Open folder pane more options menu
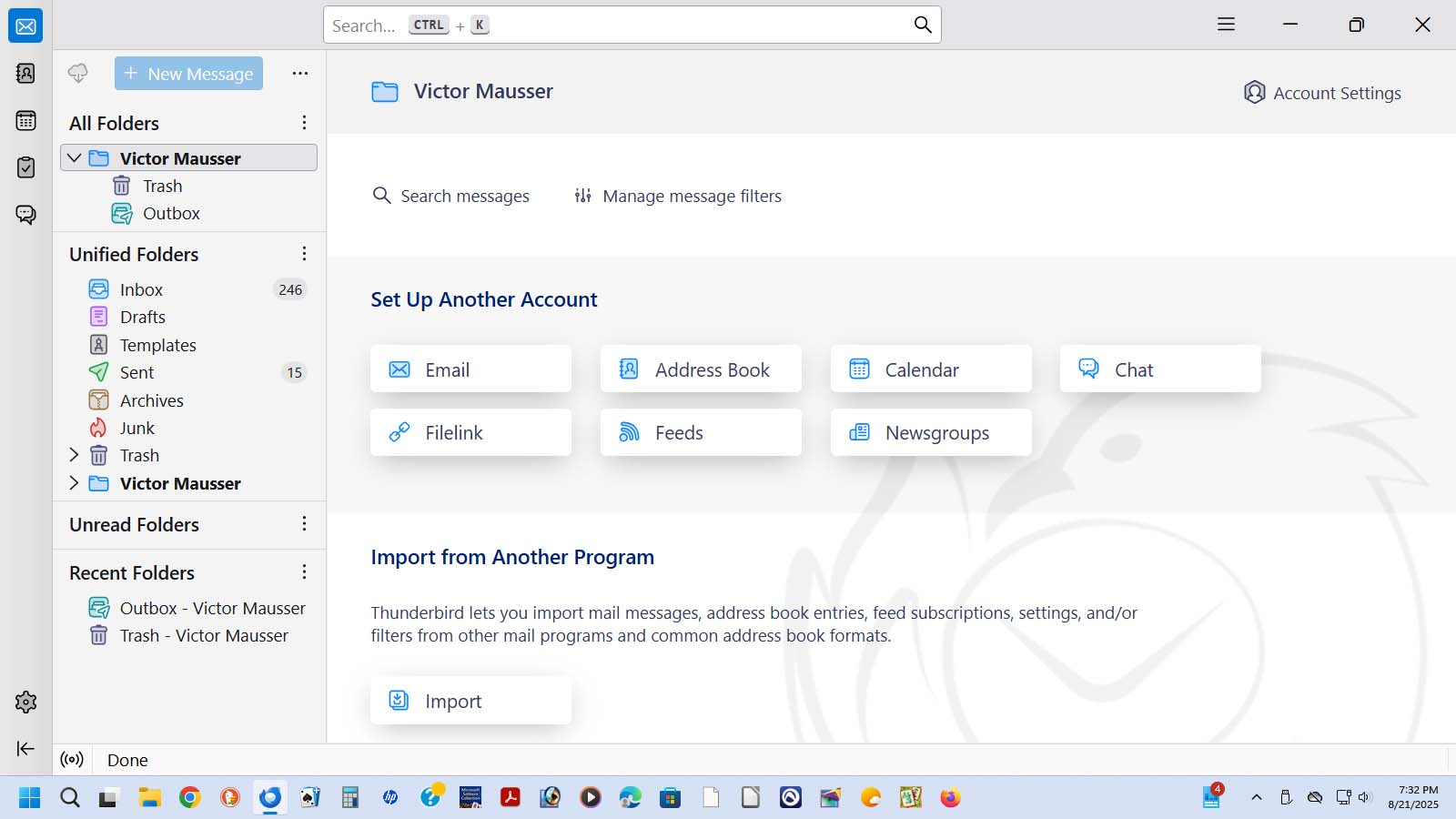 pos(300,74)
